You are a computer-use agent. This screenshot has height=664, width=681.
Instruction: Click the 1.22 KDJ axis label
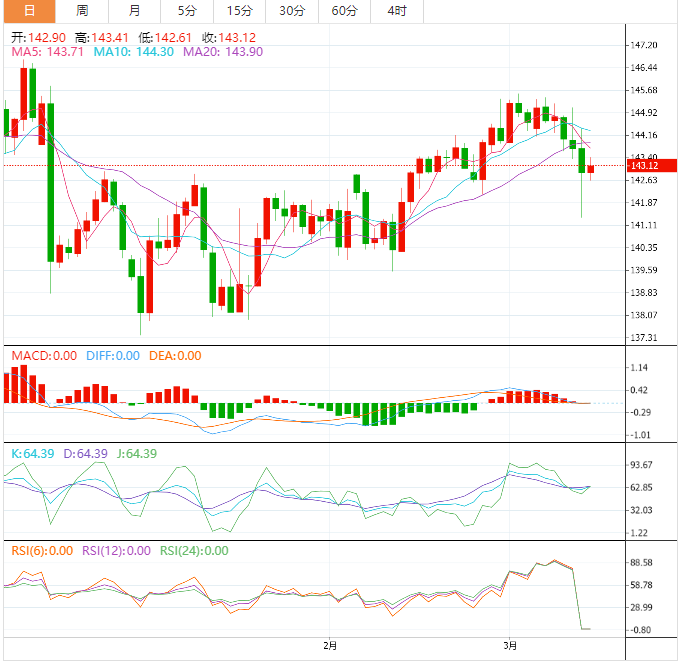point(639,533)
